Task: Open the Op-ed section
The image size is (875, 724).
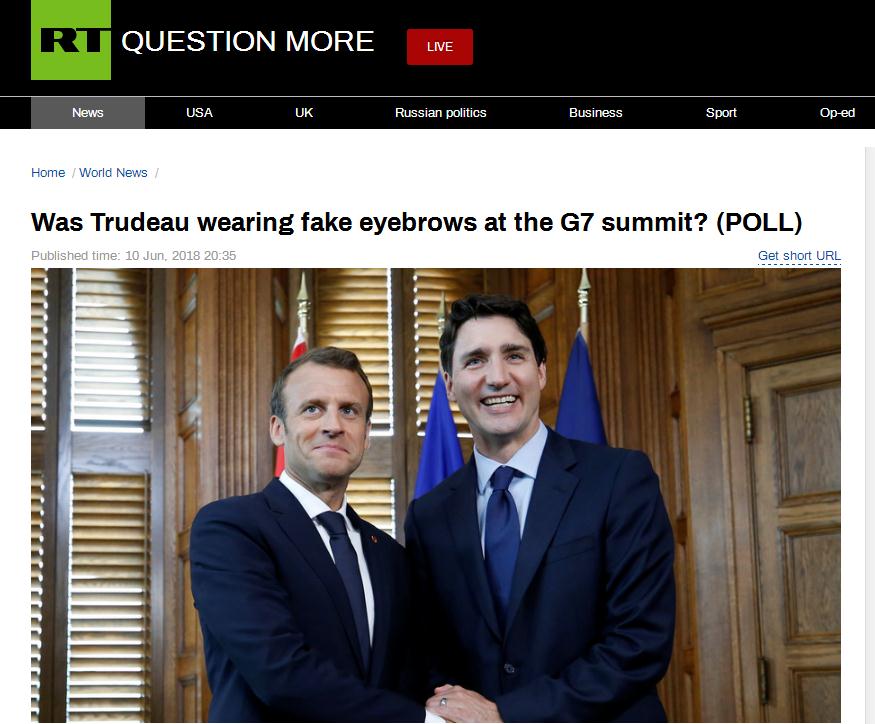Action: [x=837, y=113]
